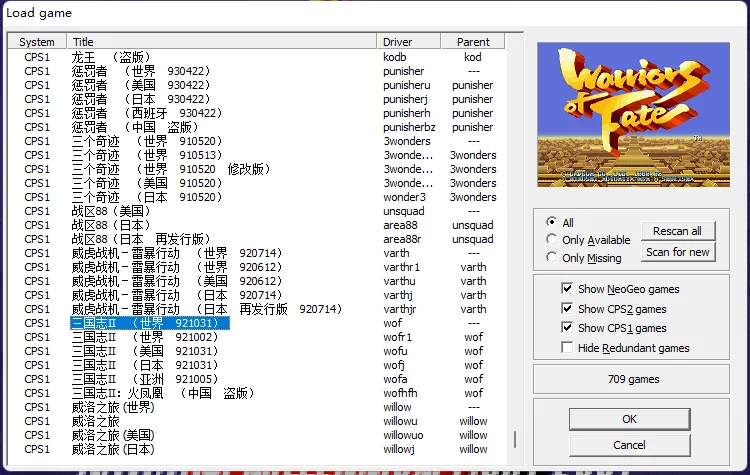Select the punisherh driver row

pyautogui.click(x=256, y=113)
